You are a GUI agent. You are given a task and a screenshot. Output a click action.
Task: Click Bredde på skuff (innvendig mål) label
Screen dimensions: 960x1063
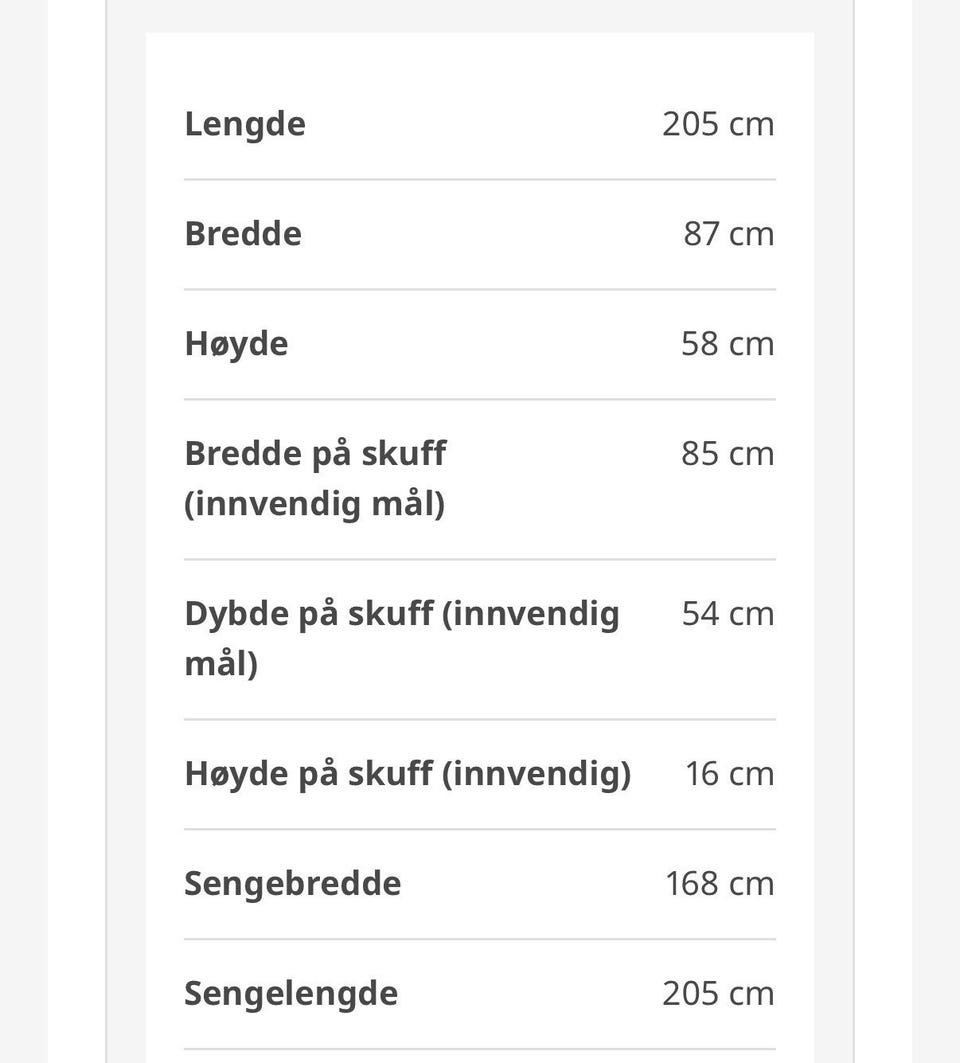(x=315, y=479)
